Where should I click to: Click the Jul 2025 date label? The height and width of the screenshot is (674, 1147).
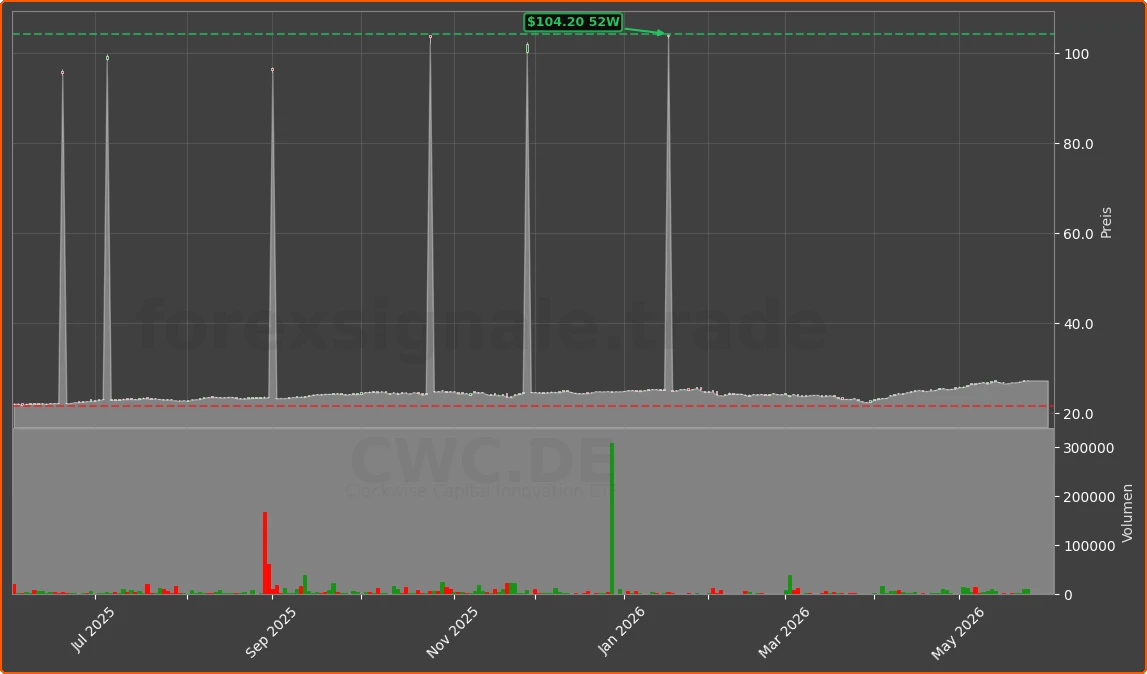[94, 627]
